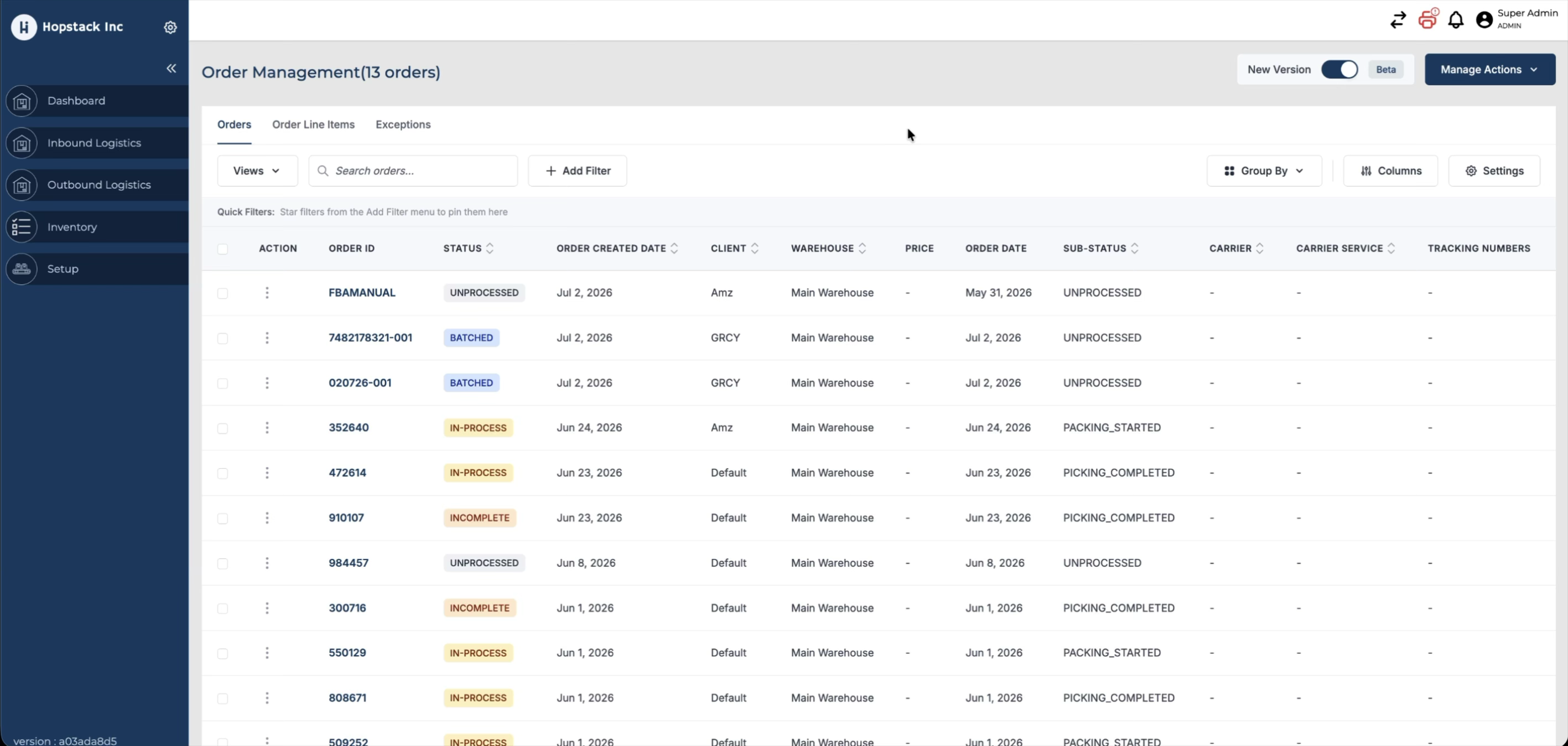The image size is (1568, 746).
Task: Open the notifications bell
Action: (x=1455, y=20)
